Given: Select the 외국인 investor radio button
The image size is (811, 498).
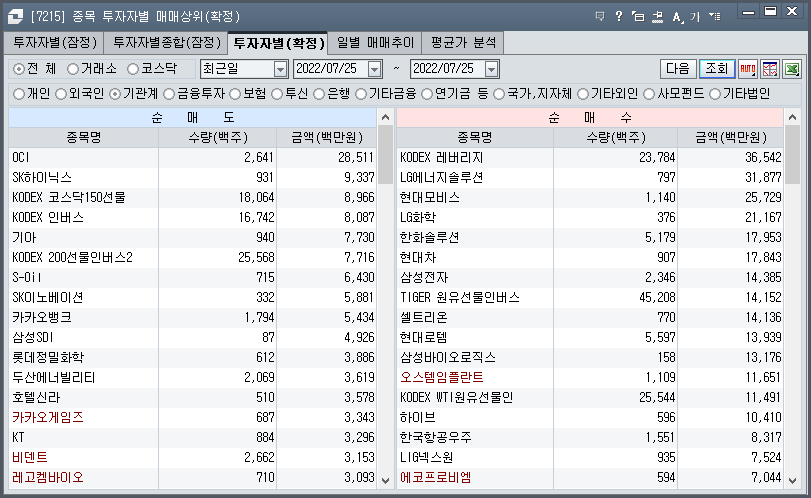Looking at the screenshot, I should click(x=61, y=94).
